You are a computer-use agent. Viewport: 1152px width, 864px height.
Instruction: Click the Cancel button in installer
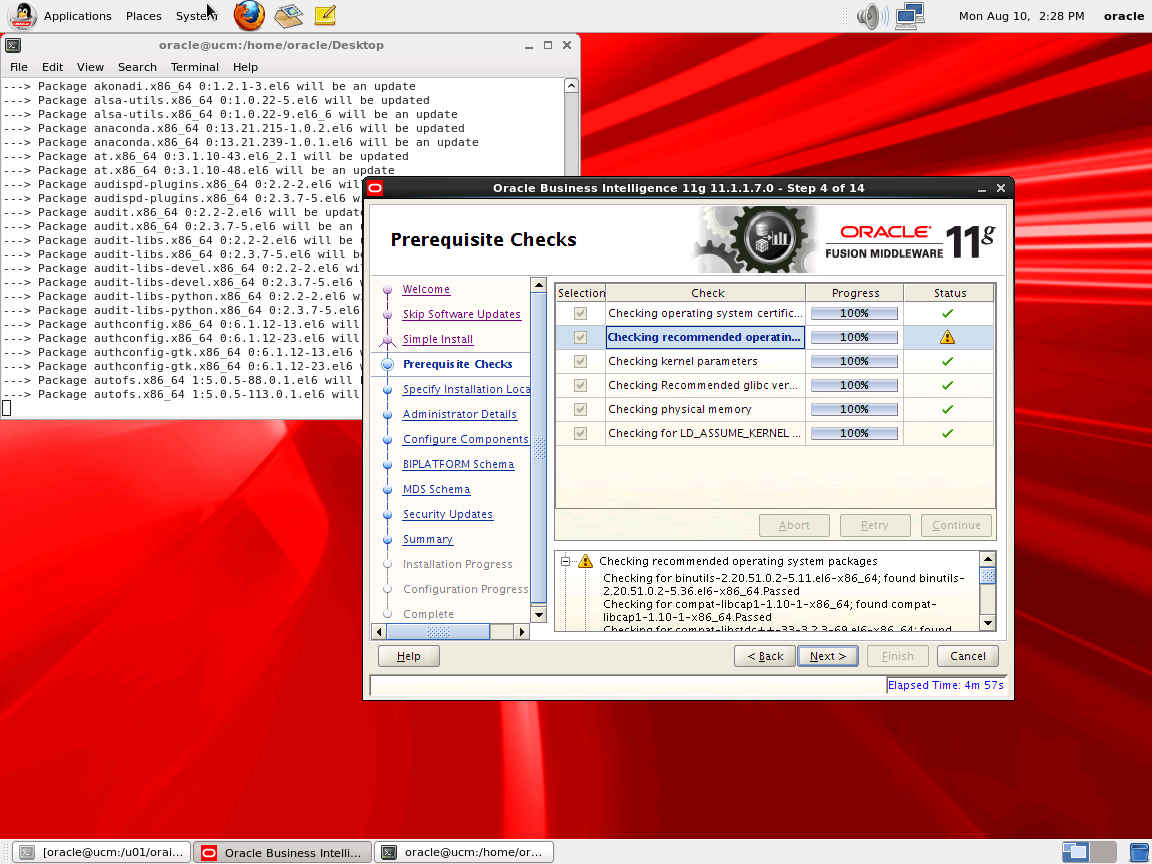(x=968, y=656)
